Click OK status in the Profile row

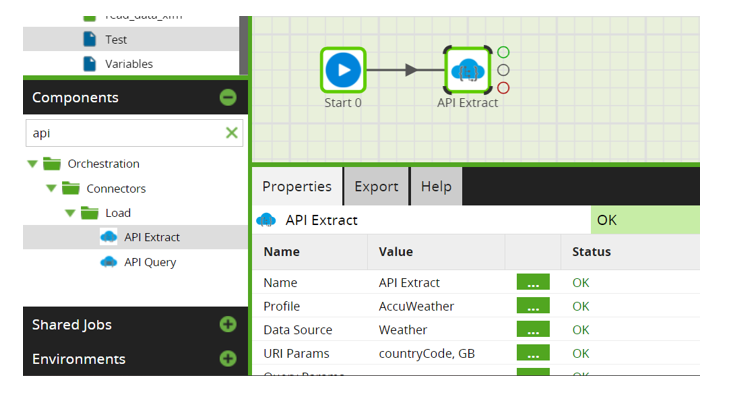point(581,306)
